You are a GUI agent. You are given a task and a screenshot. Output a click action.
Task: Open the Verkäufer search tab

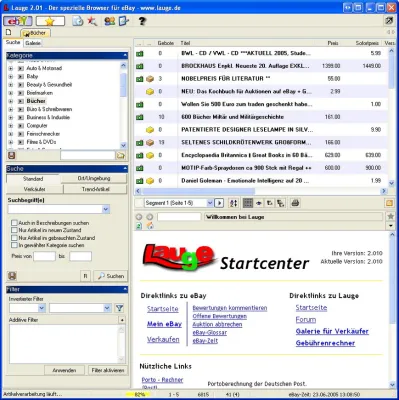[x=35, y=189]
